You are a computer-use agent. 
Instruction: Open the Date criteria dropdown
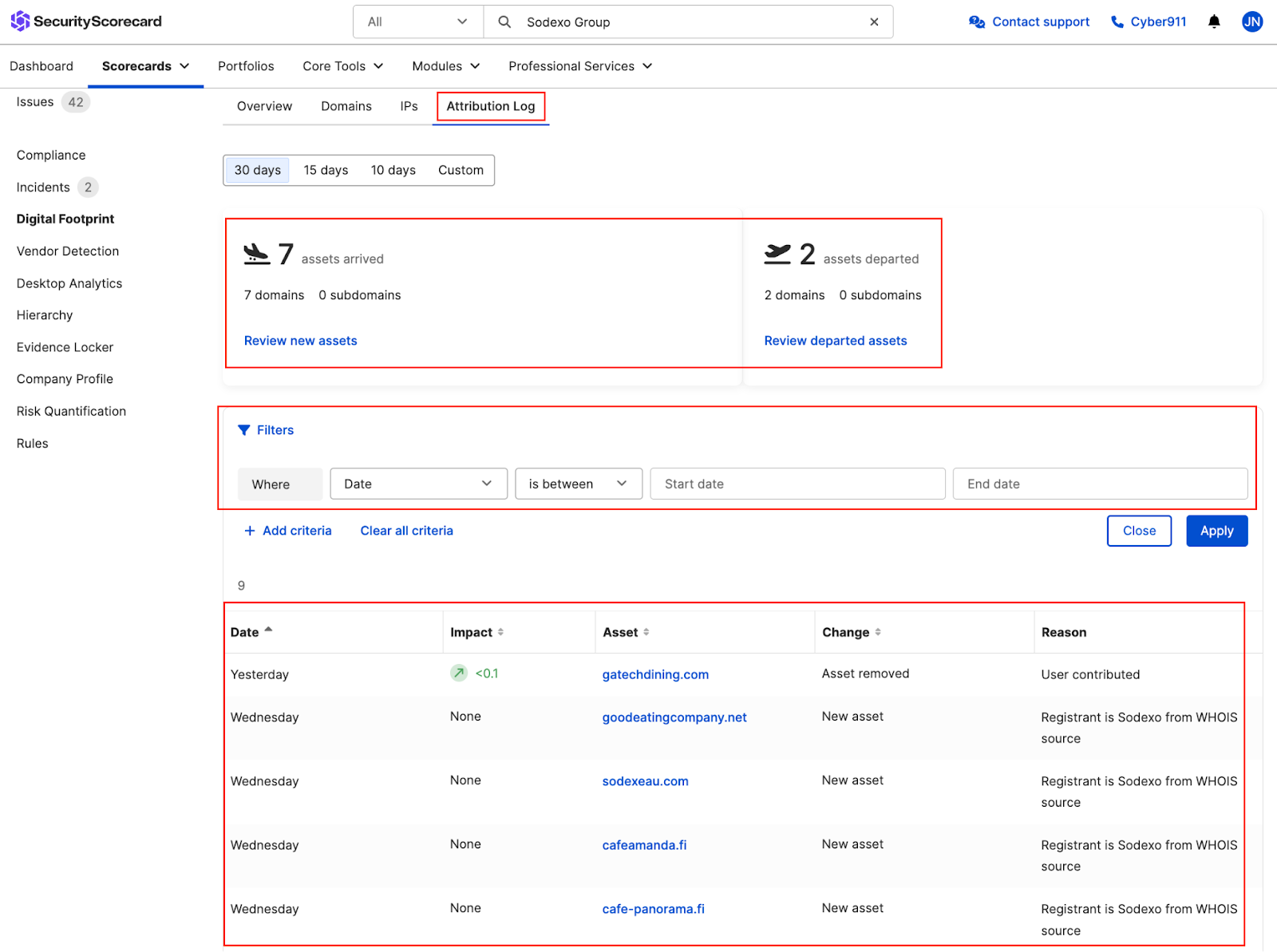pyautogui.click(x=419, y=484)
